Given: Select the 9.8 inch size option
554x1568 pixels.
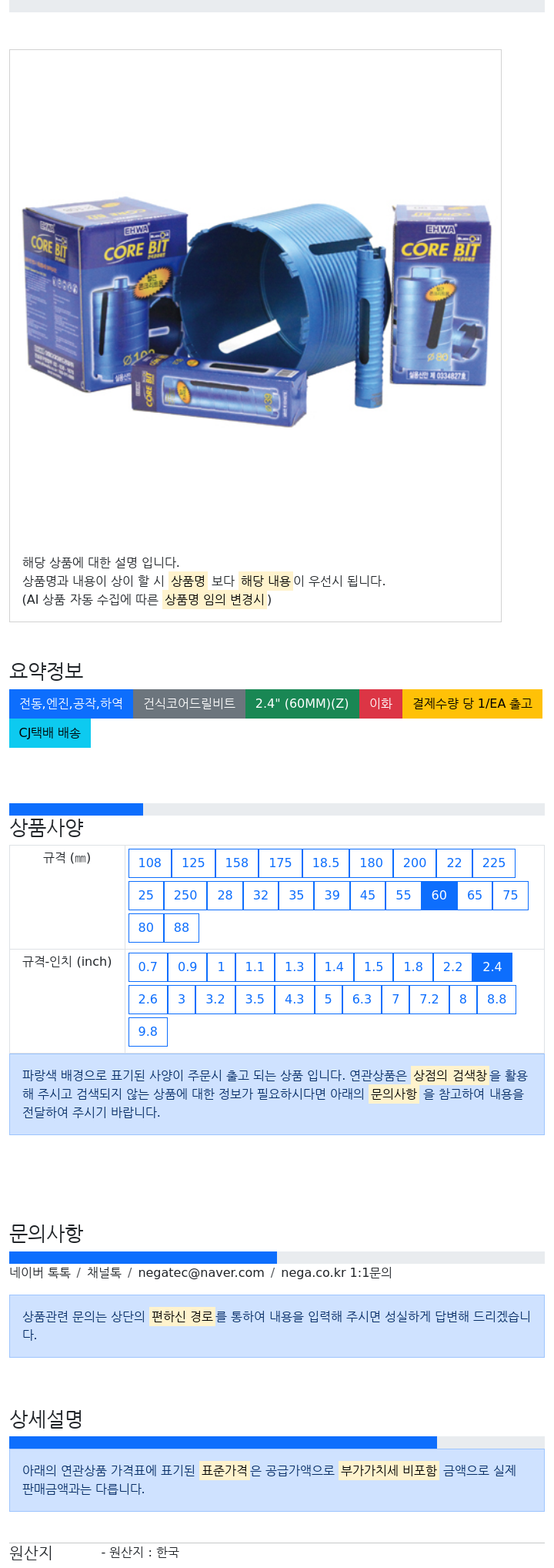Looking at the screenshot, I should point(148,1032).
